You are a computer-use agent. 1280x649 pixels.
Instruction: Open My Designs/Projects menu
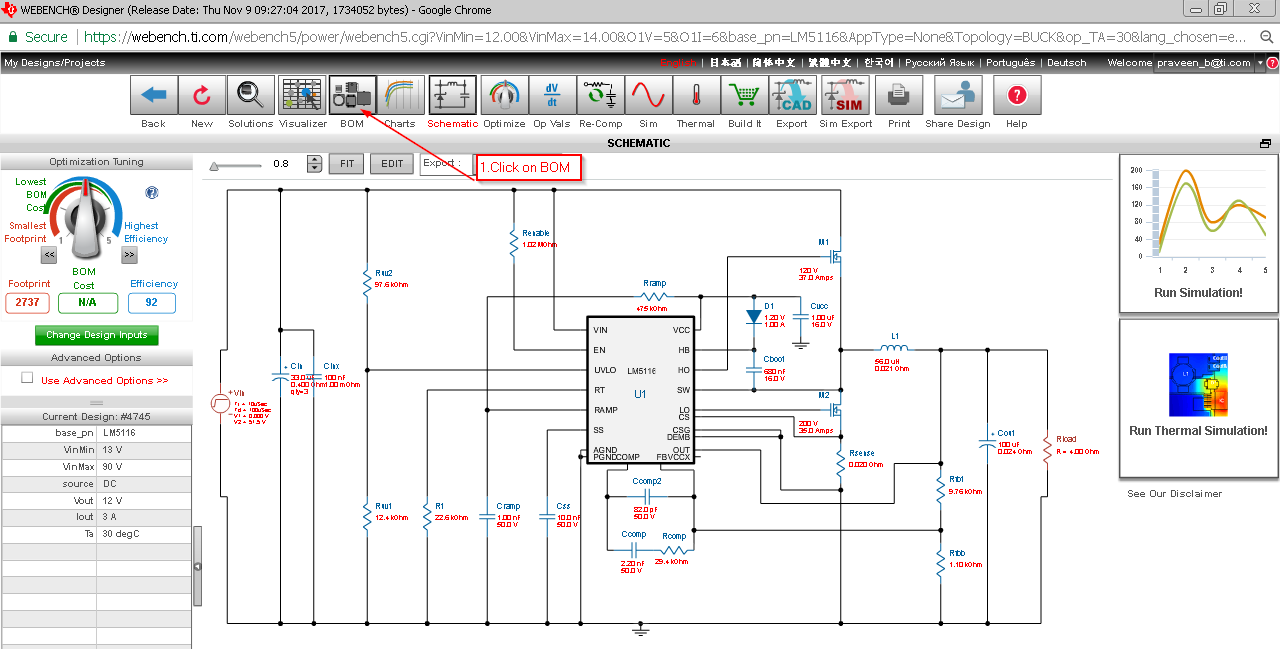(54, 63)
